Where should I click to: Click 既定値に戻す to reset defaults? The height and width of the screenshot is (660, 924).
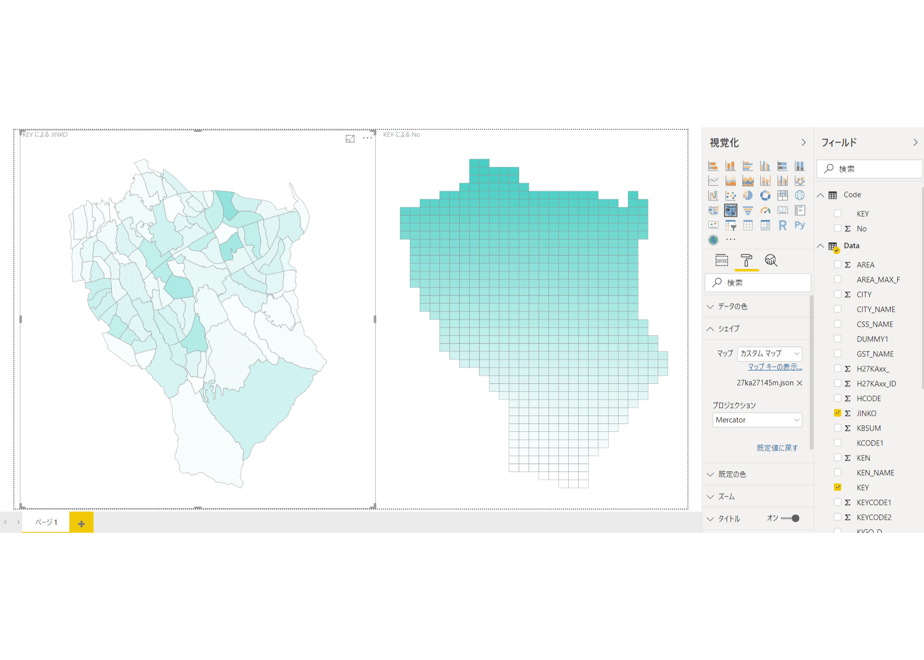777,448
